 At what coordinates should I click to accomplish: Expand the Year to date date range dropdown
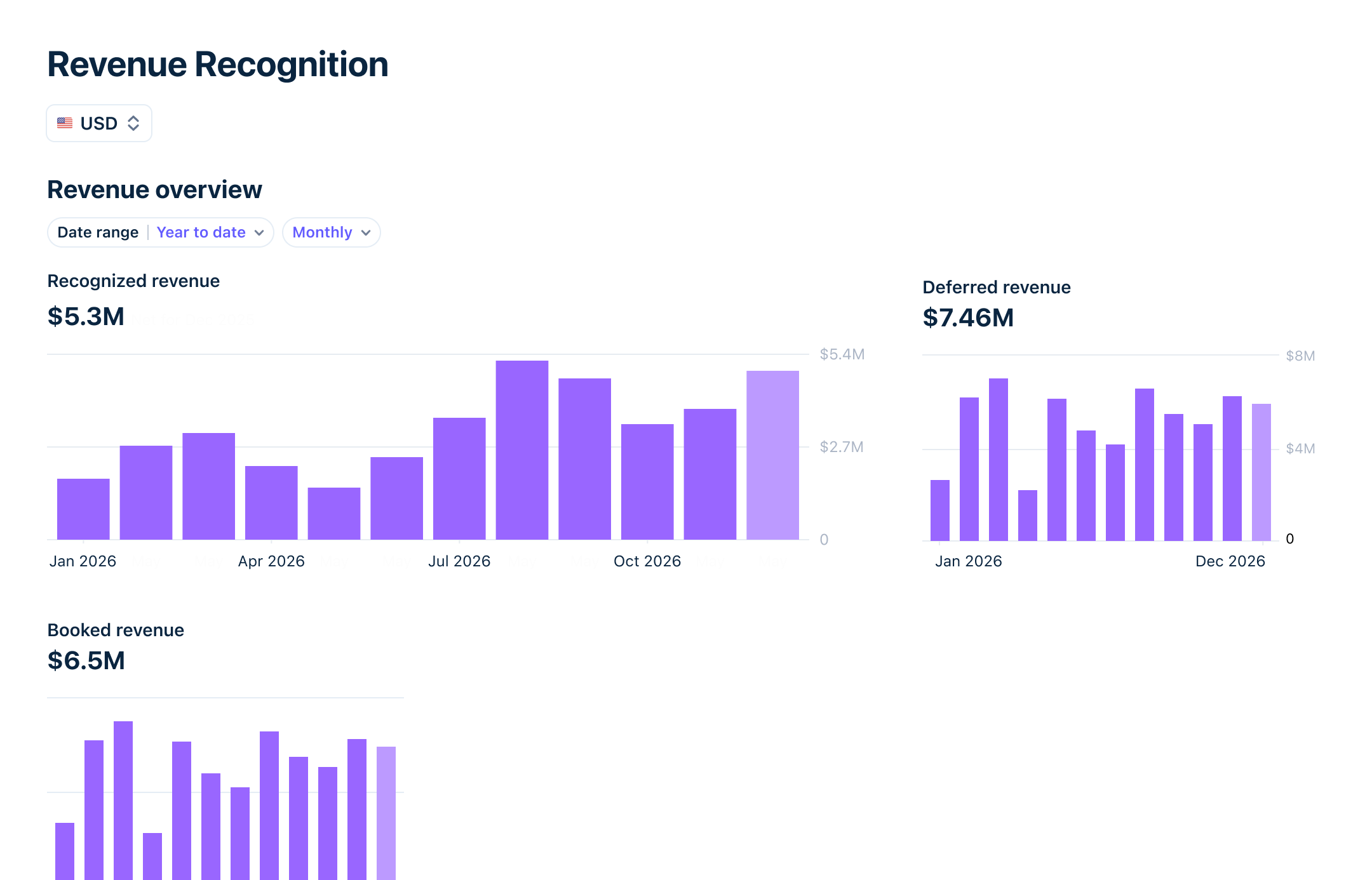point(210,232)
